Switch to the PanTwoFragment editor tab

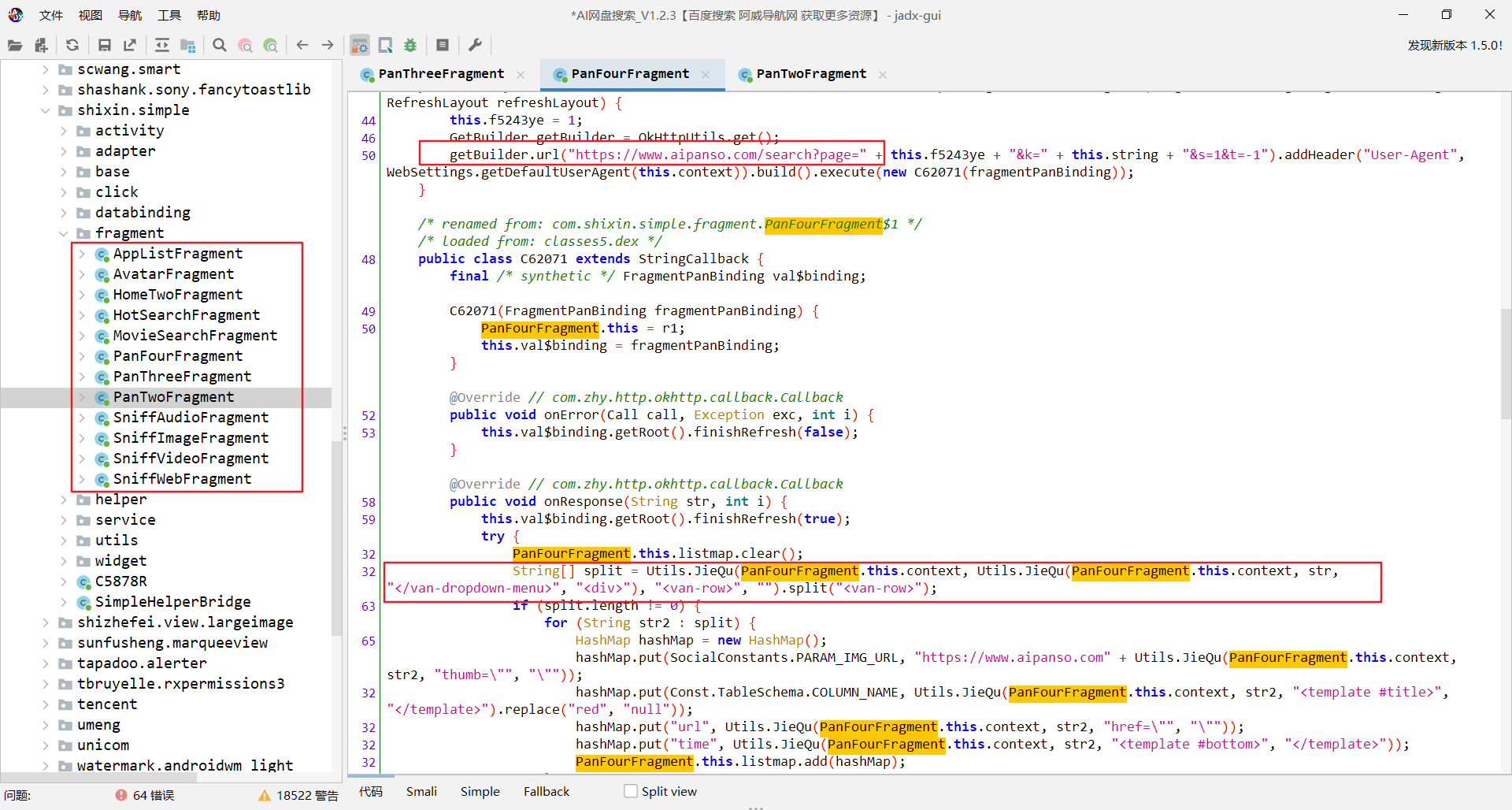811,74
